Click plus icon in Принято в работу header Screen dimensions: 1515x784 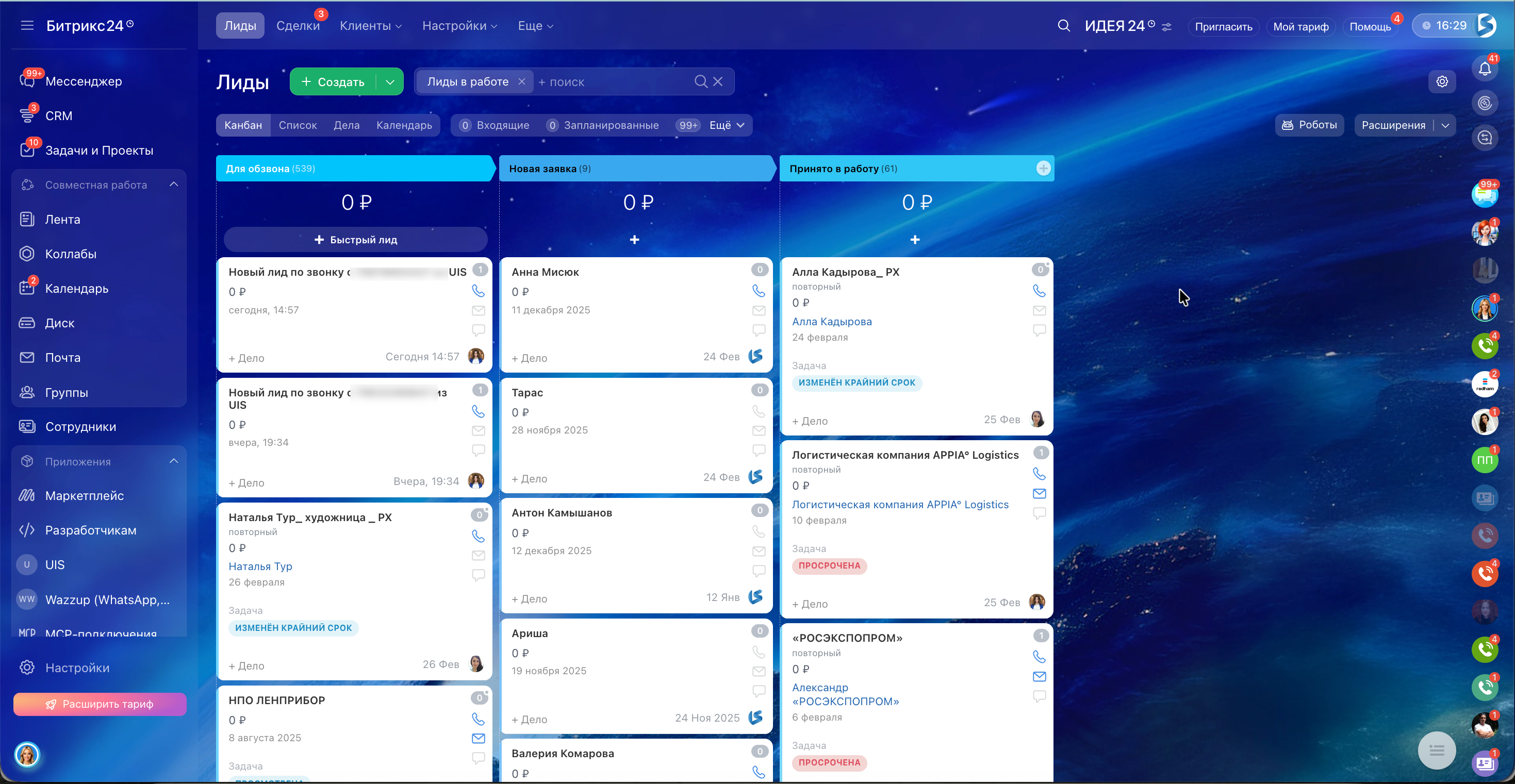coord(1043,169)
